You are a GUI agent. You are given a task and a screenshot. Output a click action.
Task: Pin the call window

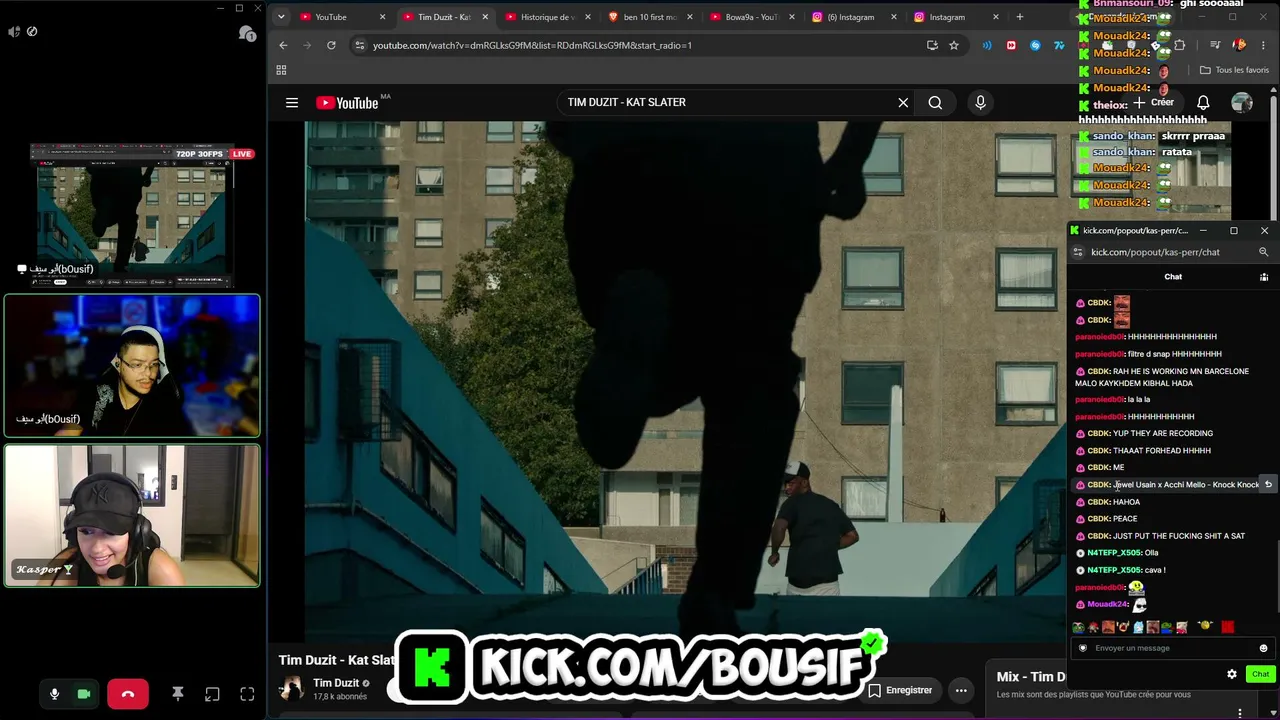point(177,694)
